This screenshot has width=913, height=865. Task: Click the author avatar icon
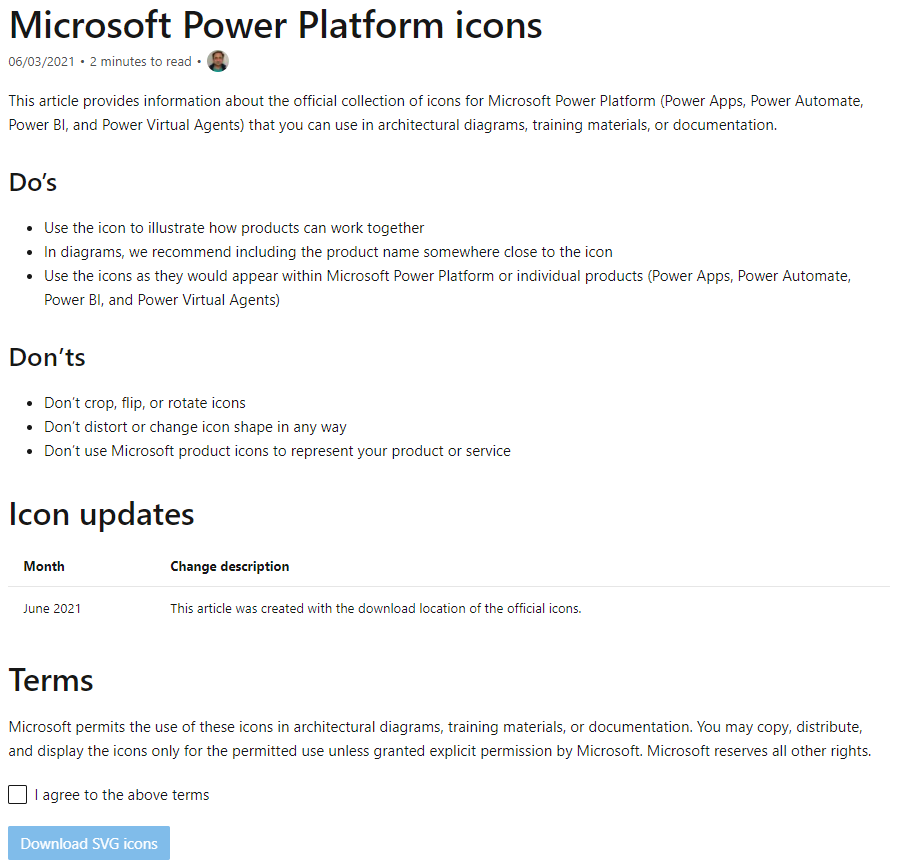click(218, 61)
